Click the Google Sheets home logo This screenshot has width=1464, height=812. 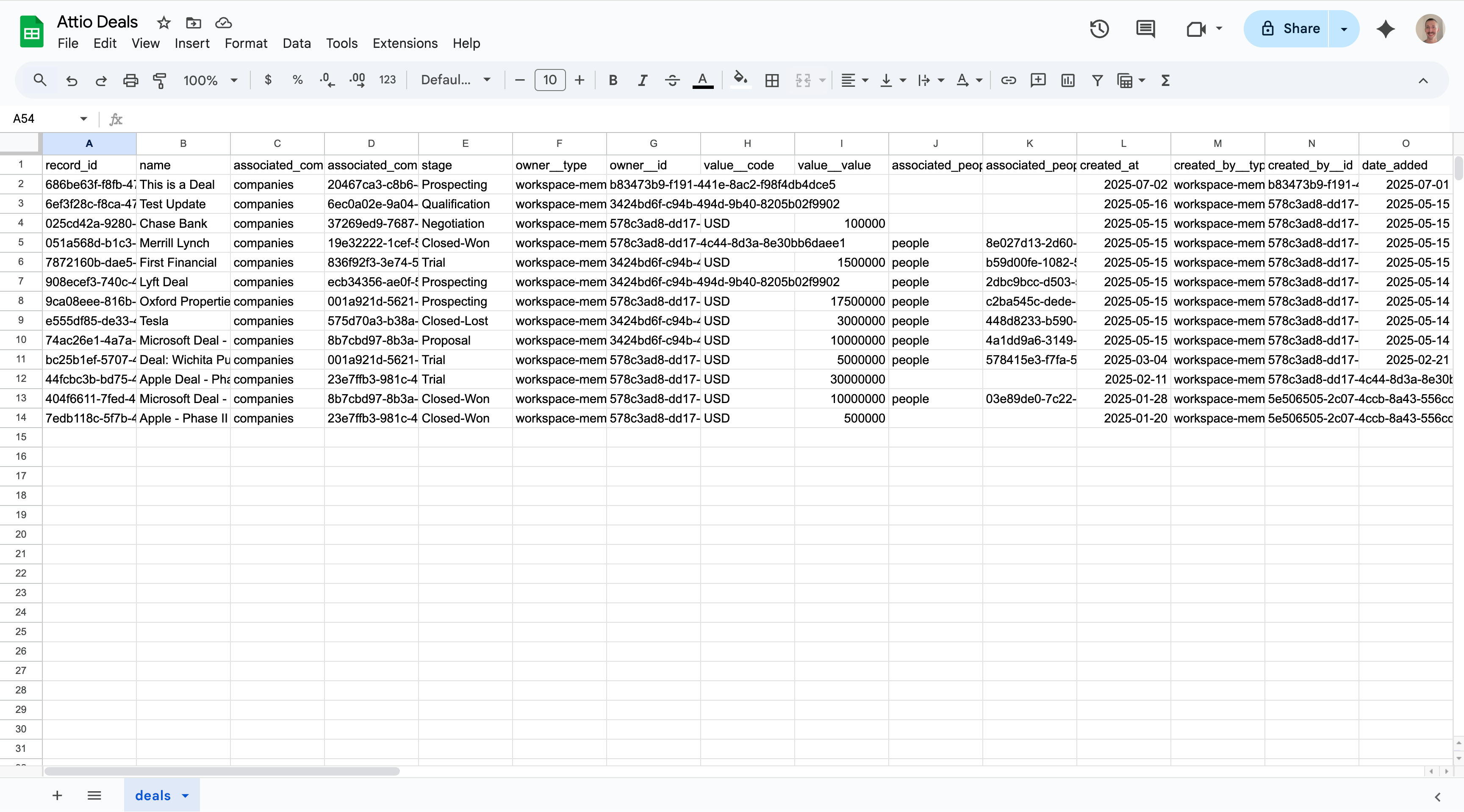(x=31, y=32)
